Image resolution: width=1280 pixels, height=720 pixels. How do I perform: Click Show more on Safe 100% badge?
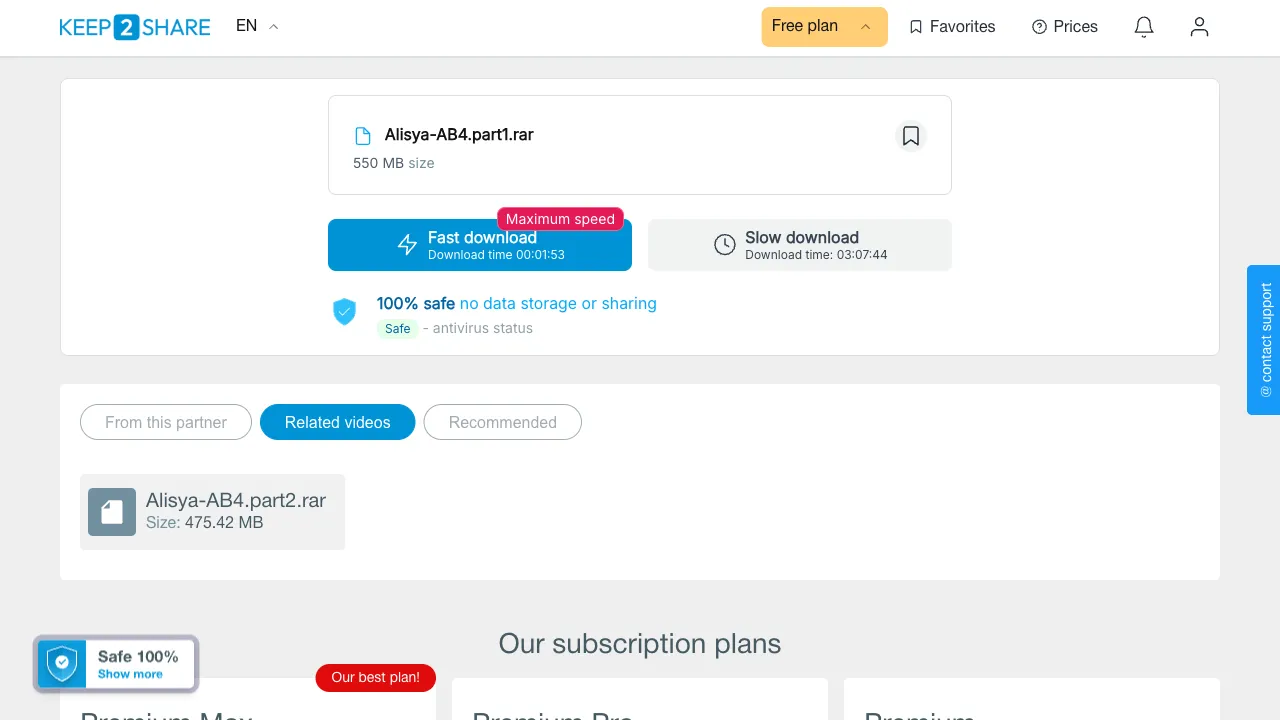tap(130, 674)
